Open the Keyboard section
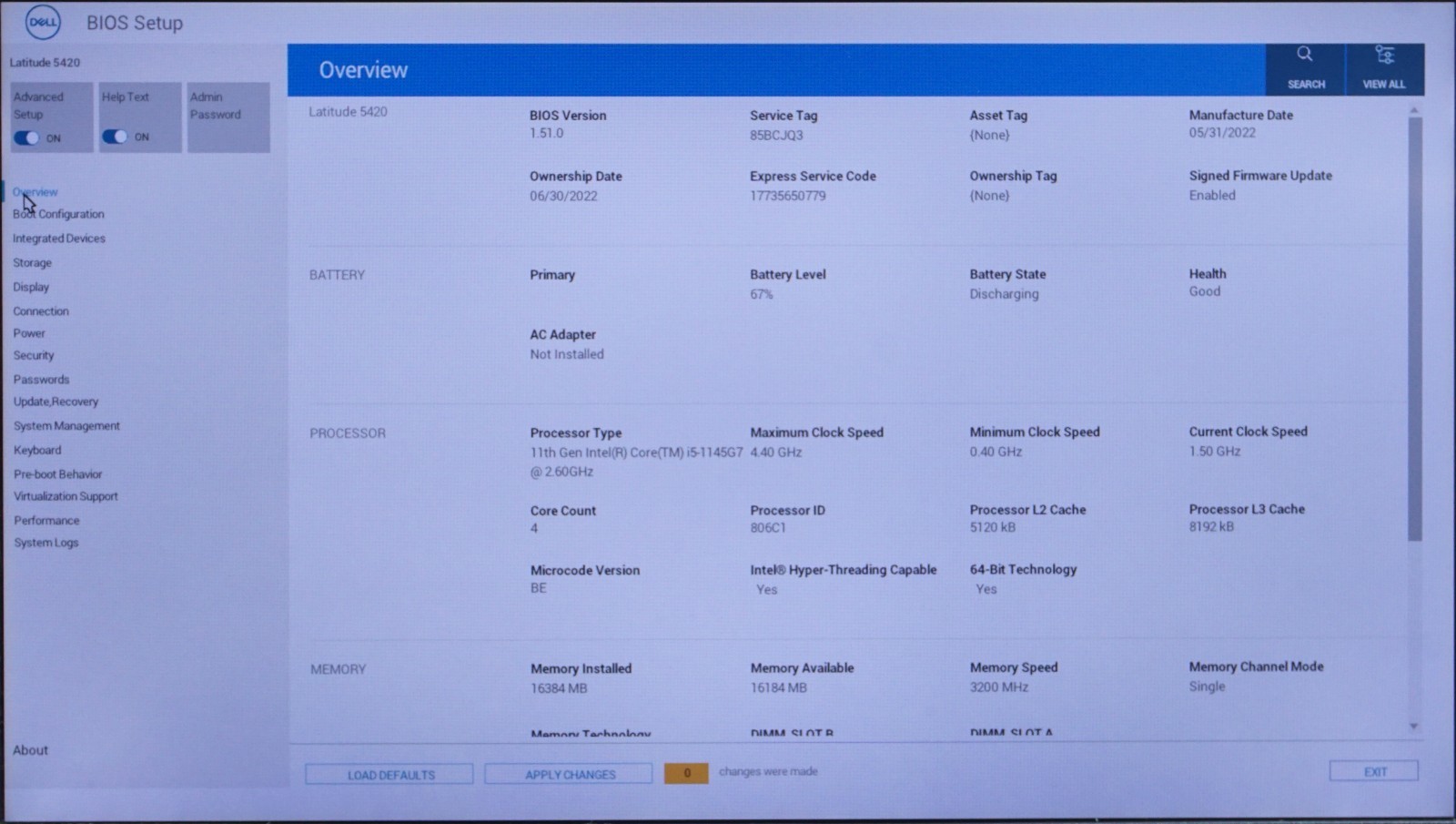This screenshot has width=1456, height=824. 37,450
